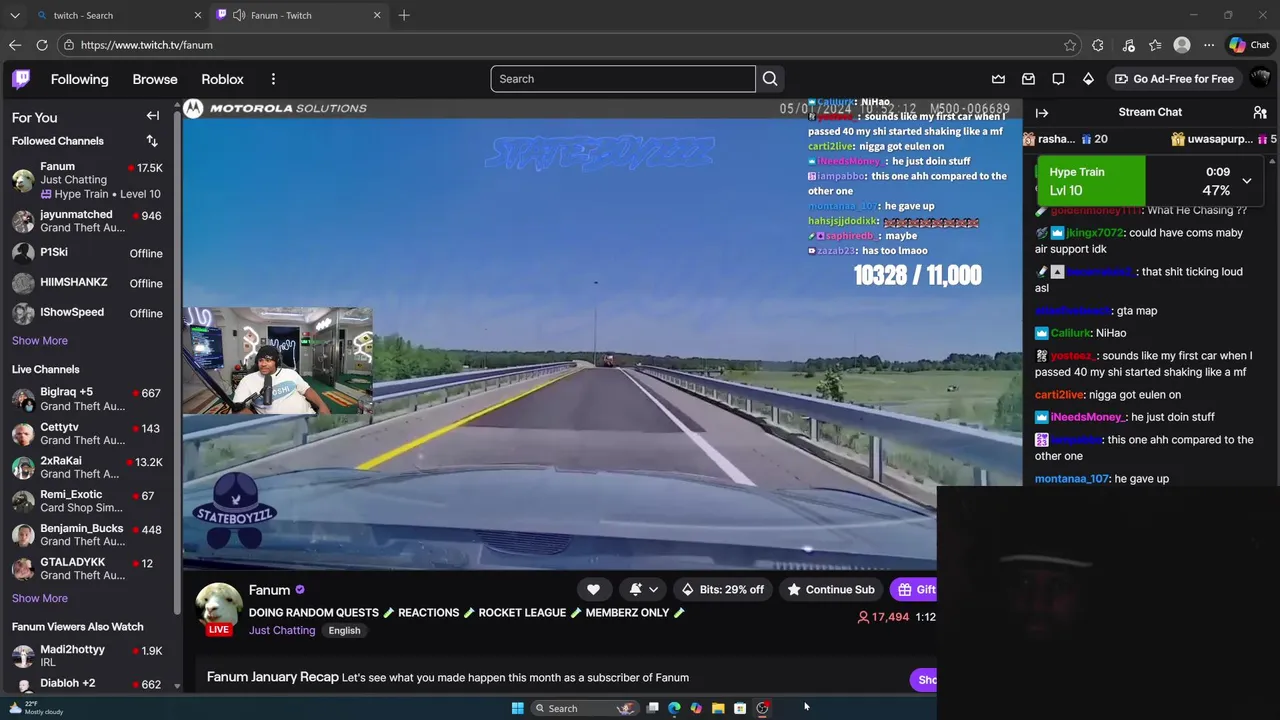
Task: Open Copilot from the taskbar
Action: point(696,708)
